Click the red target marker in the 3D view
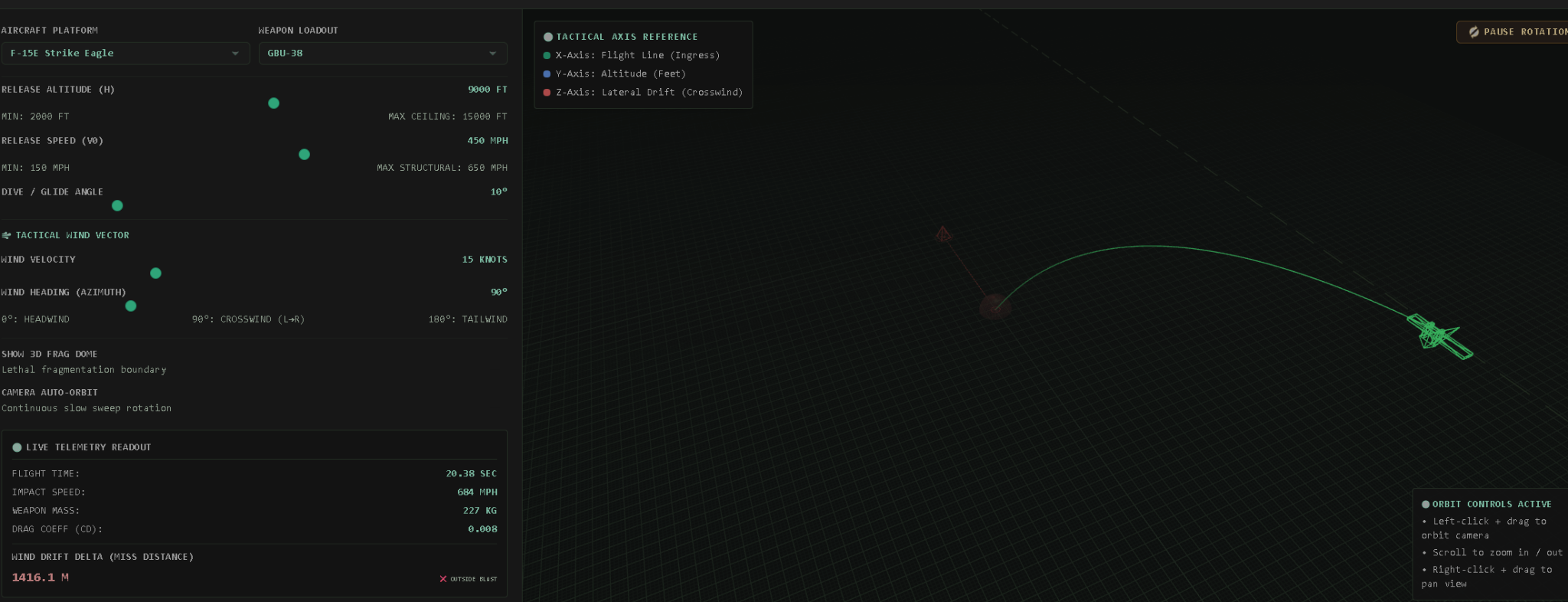 943,234
